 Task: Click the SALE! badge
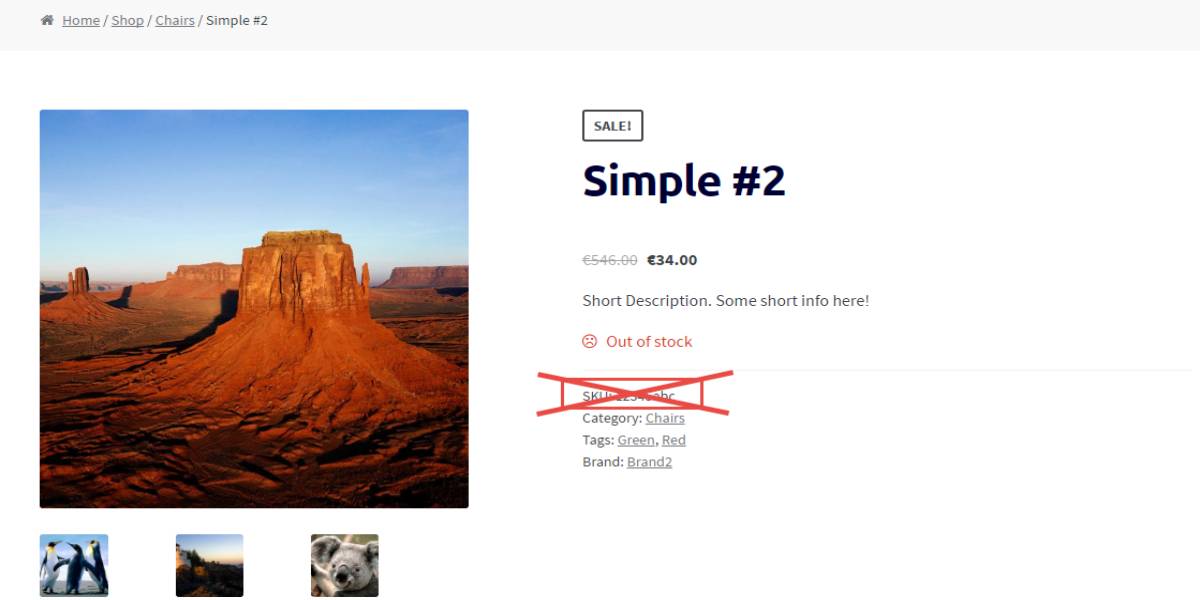(613, 126)
